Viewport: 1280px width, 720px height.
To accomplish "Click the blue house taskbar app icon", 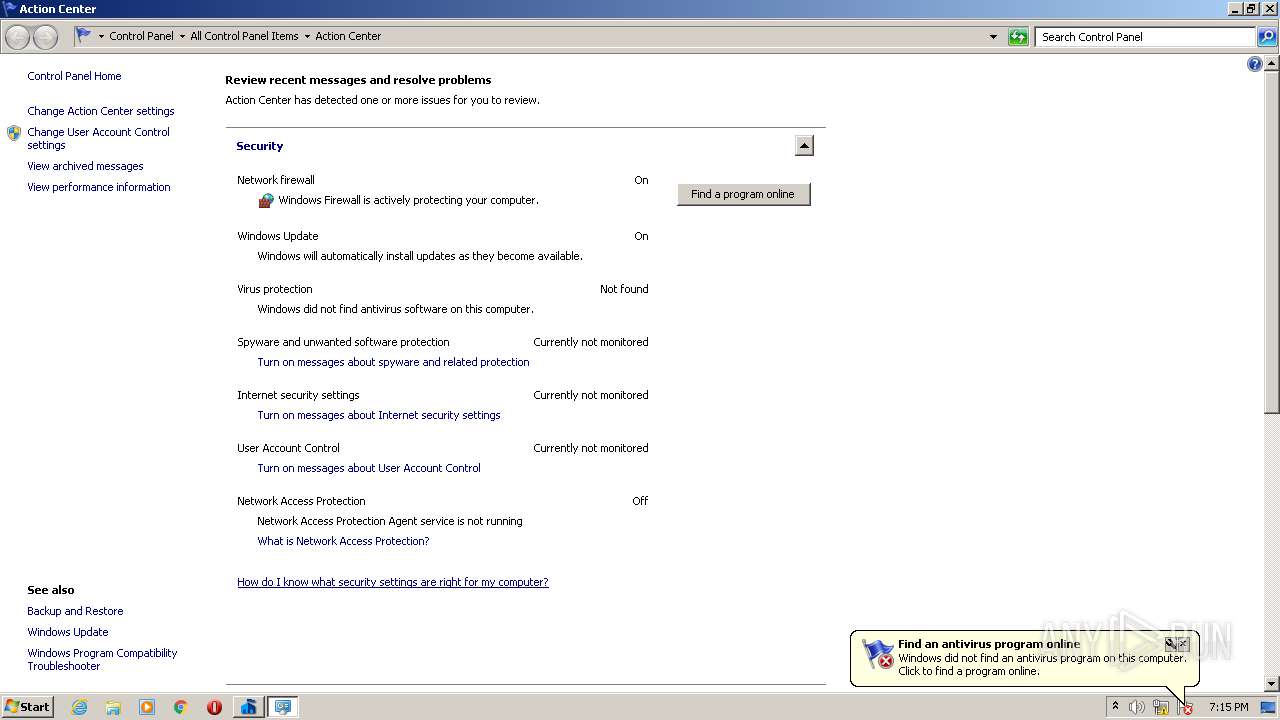I will point(248,707).
